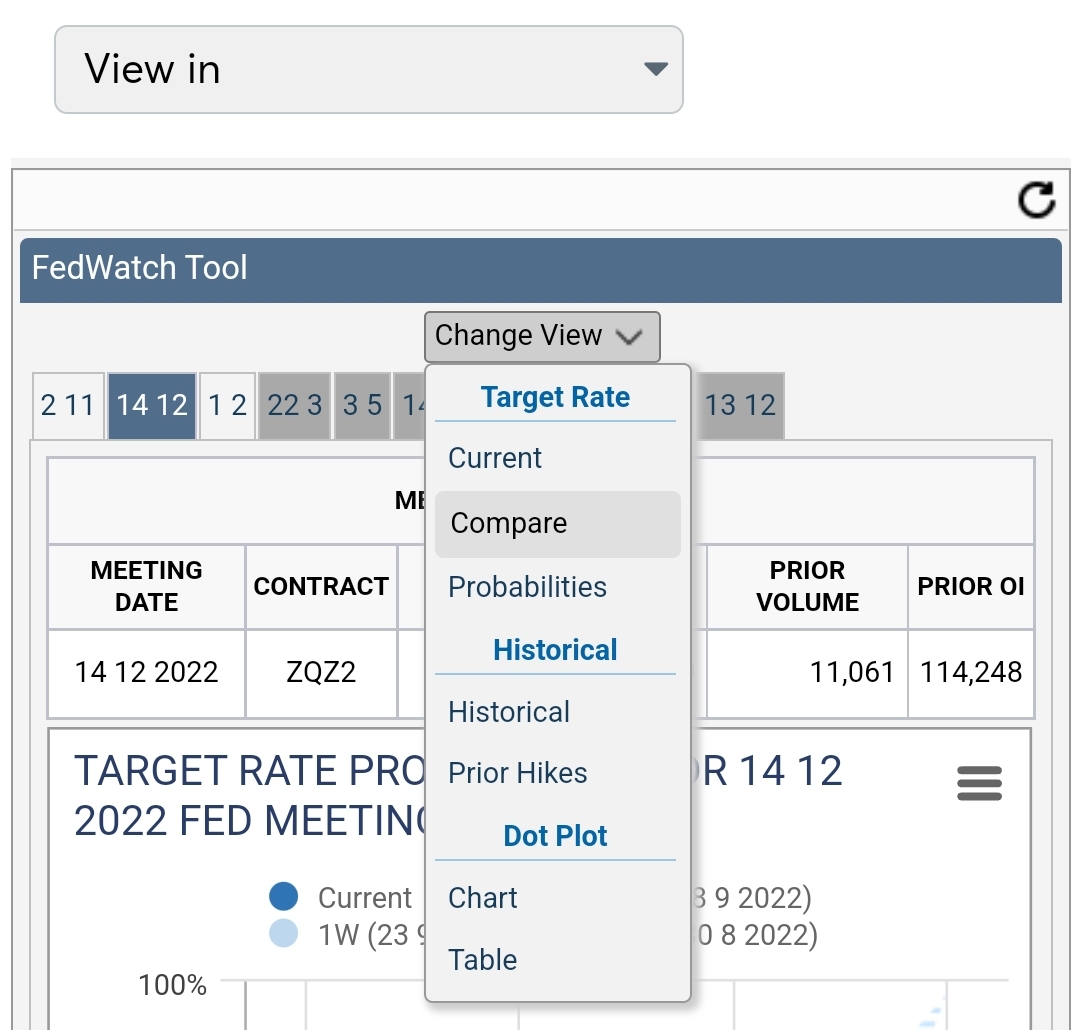
Task: Switch to the 2 11 meeting tab
Action: [x=68, y=406]
